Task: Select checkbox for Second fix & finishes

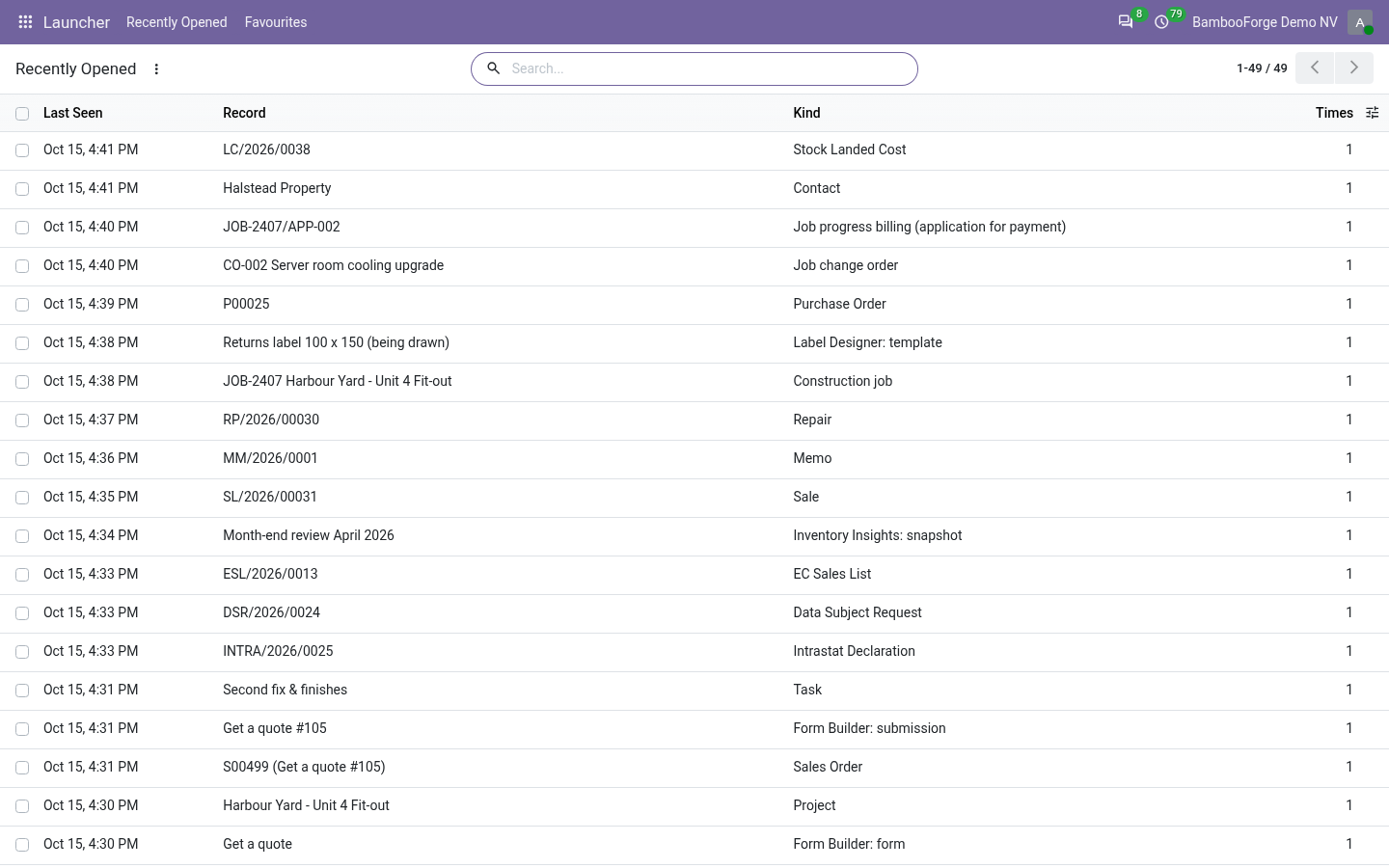Action: [x=22, y=691]
